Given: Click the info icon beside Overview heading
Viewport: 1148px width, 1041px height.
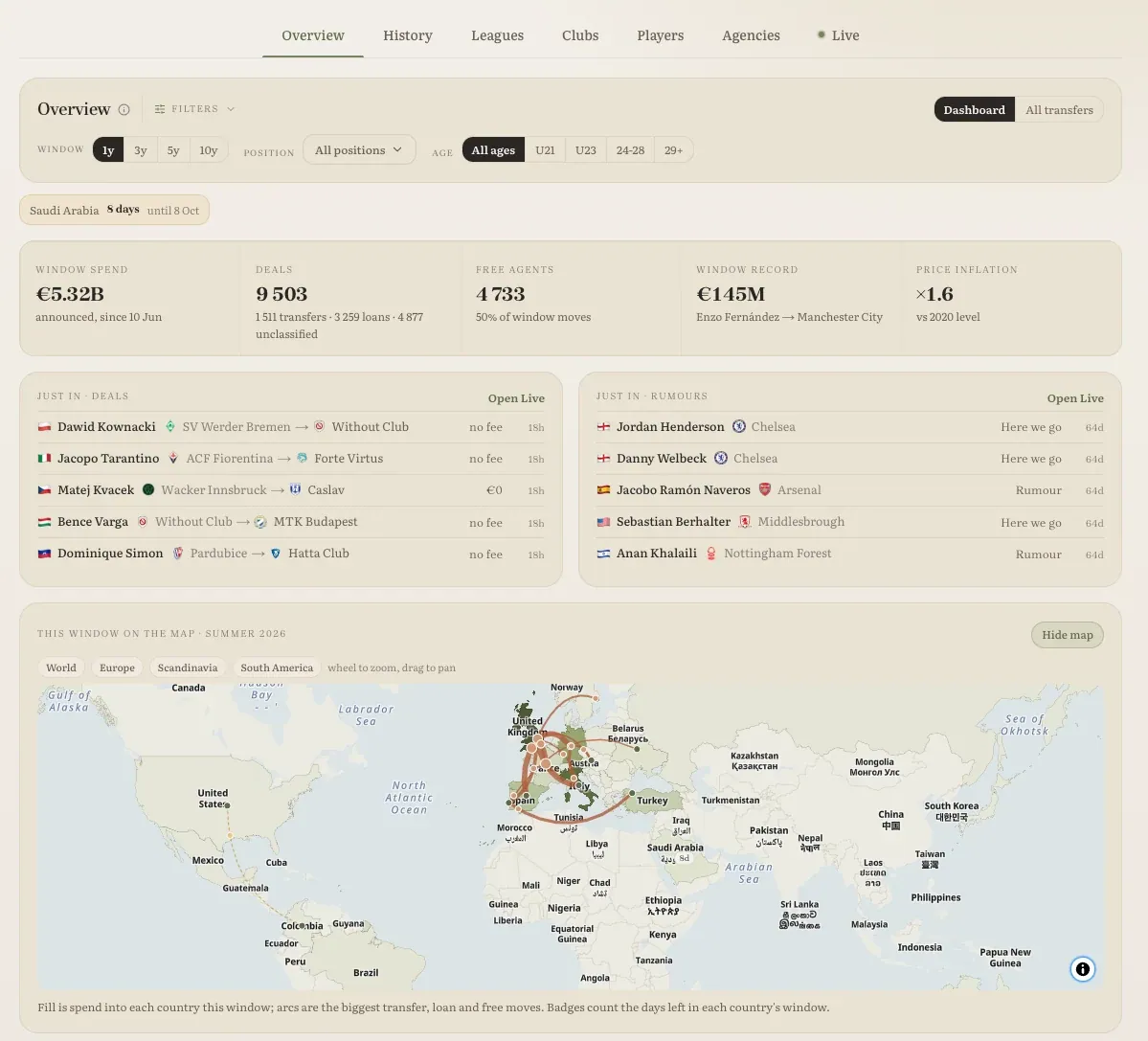Looking at the screenshot, I should [124, 110].
